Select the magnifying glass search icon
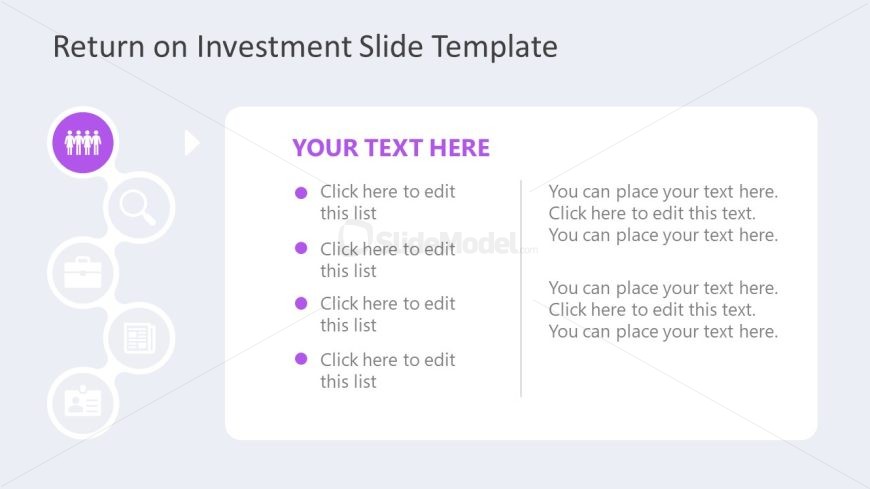This screenshot has width=870, height=489. tap(139, 208)
